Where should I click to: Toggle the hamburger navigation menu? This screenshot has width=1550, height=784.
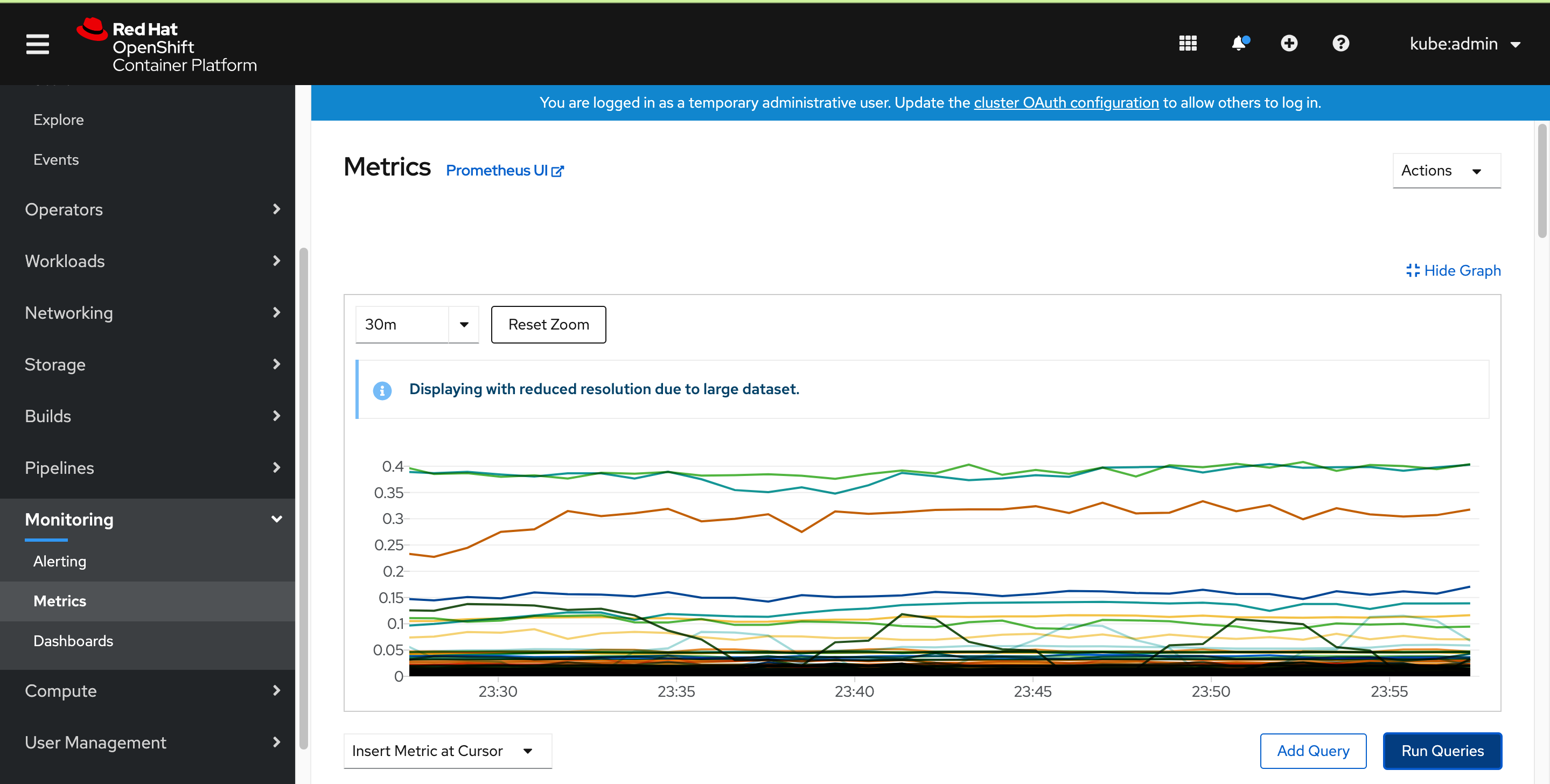pyautogui.click(x=37, y=44)
